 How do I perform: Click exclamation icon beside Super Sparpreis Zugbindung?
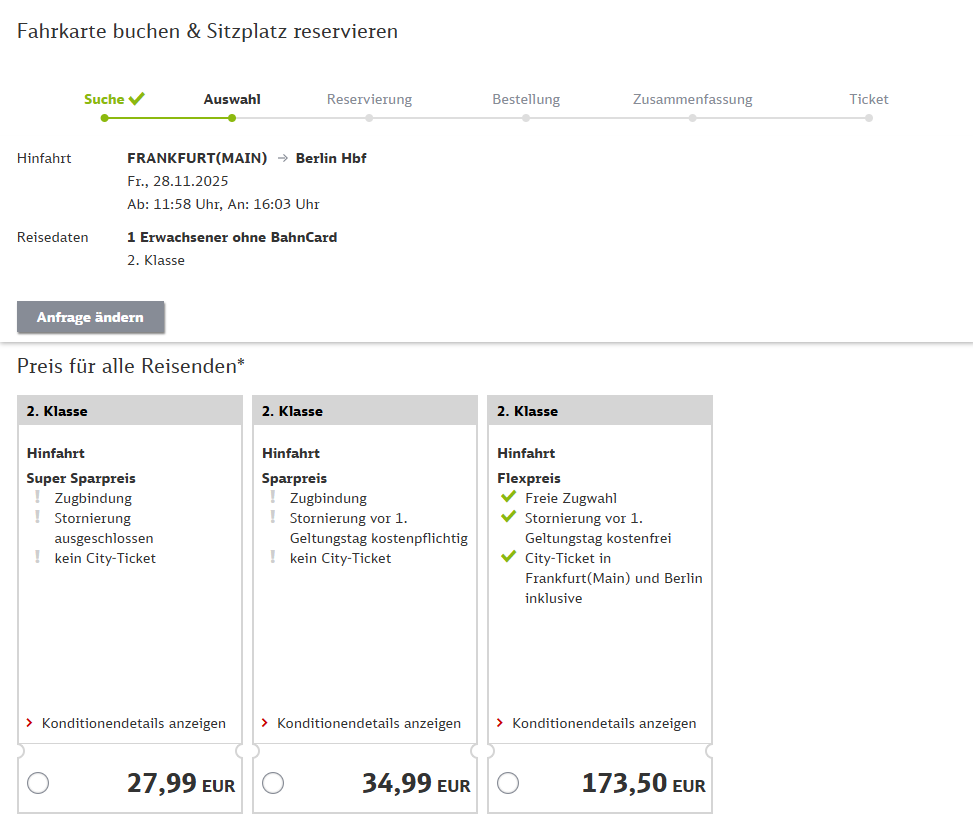pyautogui.click(x=38, y=497)
